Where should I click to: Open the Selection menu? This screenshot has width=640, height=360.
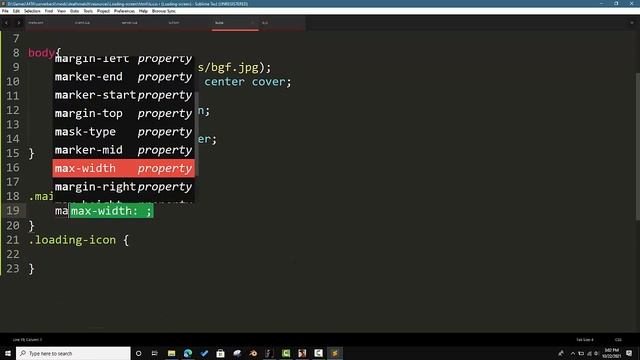32,11
